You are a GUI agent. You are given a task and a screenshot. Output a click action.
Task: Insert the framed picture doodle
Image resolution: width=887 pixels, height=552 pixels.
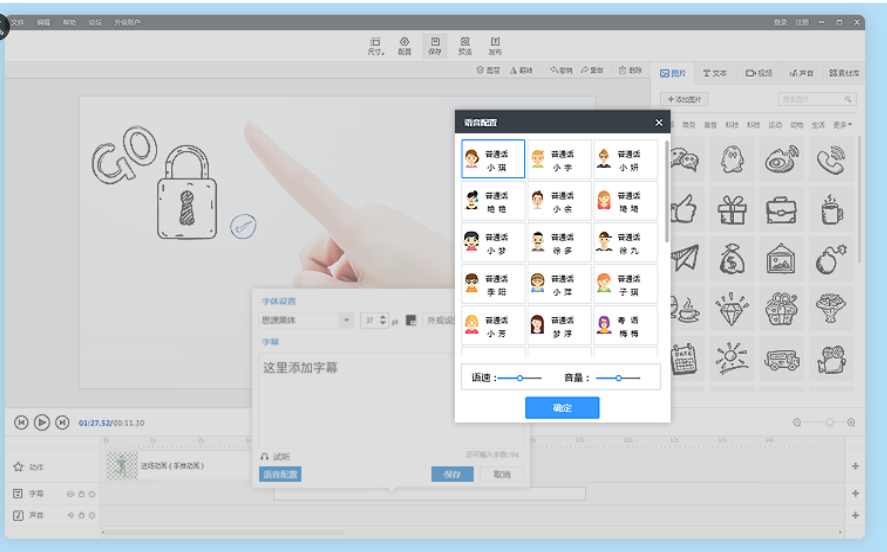pos(781,259)
